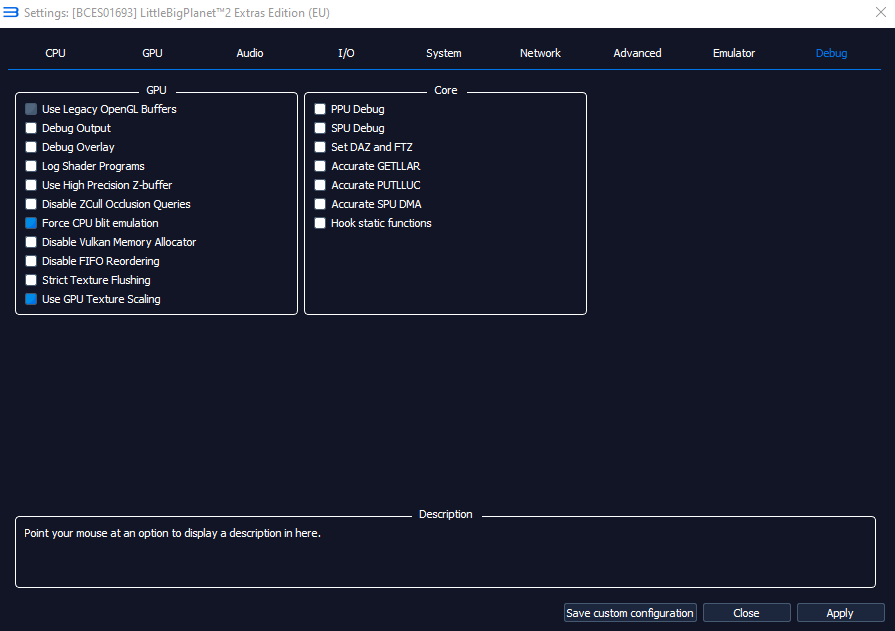Screen dimensions: 895x631
Task: Go to the I/O tab
Action: pos(346,53)
